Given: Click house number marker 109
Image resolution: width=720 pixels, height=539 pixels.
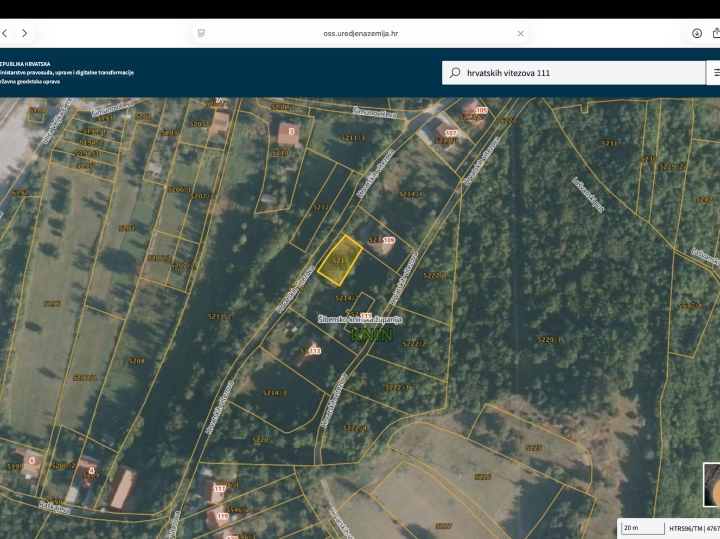Looking at the screenshot, I should 389,241.
